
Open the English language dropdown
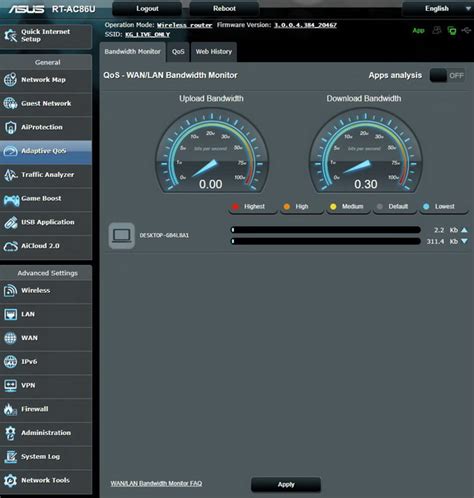click(x=438, y=9)
